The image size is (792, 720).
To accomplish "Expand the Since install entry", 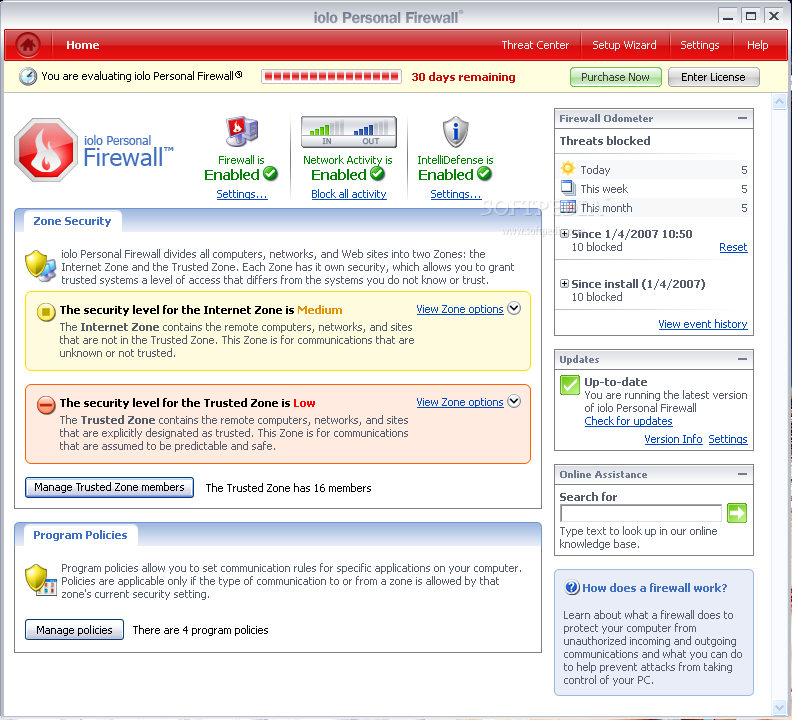I will click(x=564, y=283).
